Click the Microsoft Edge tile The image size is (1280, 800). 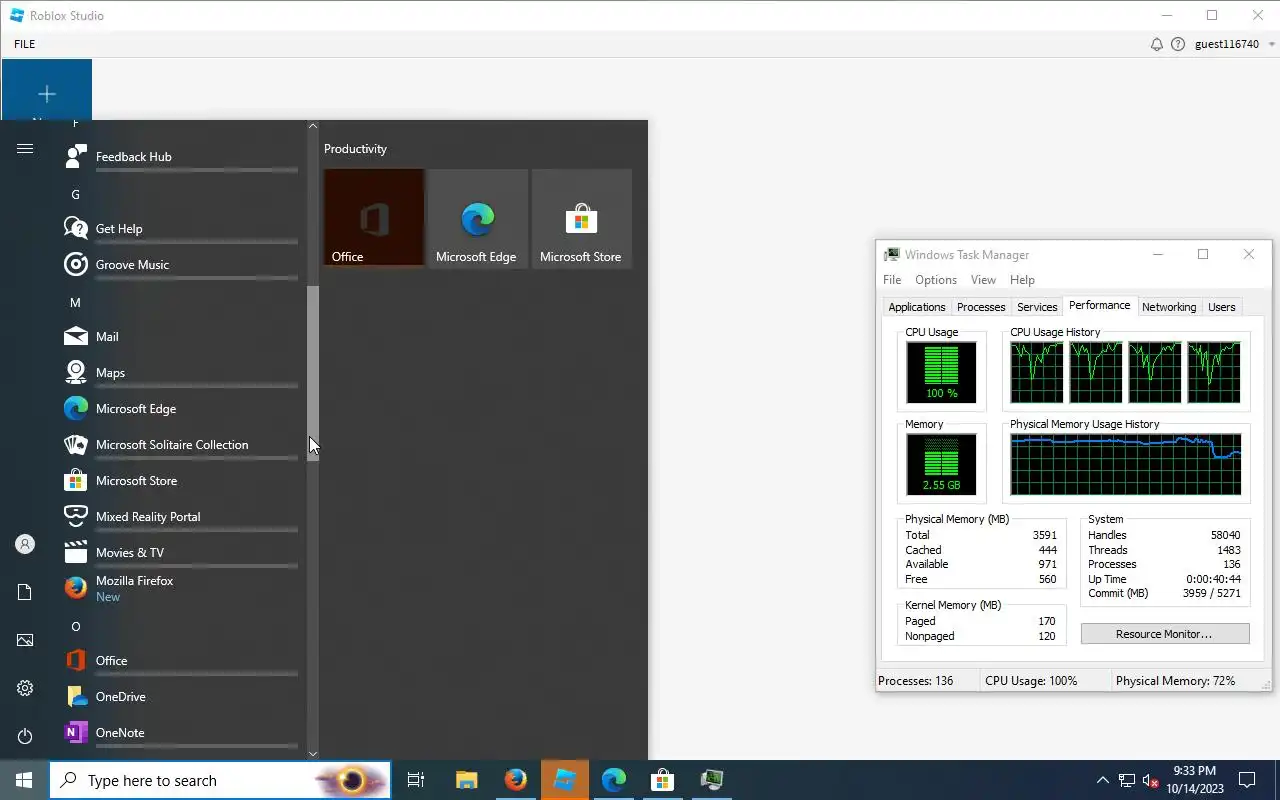[x=478, y=218]
